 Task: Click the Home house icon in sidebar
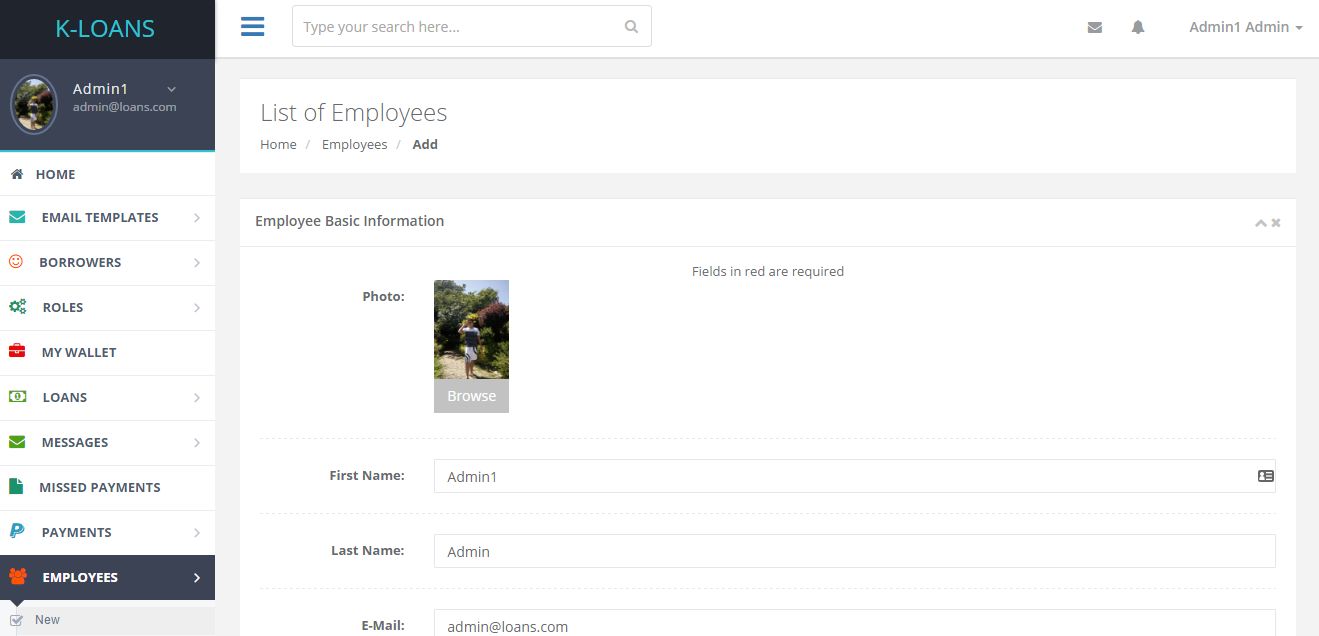[17, 174]
